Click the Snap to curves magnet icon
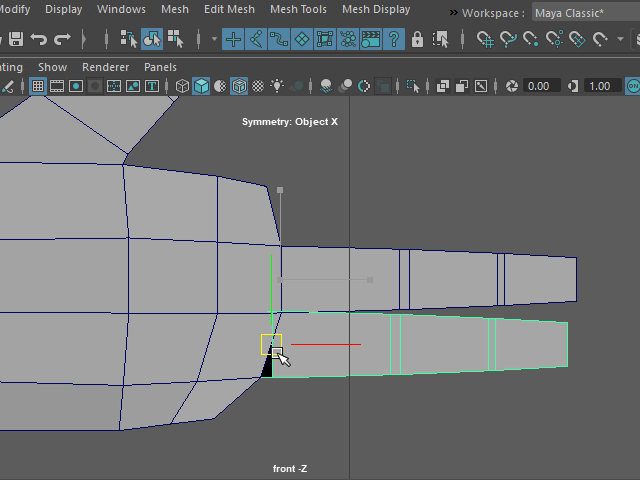Viewport: 640px width, 480px height. pyautogui.click(x=509, y=40)
